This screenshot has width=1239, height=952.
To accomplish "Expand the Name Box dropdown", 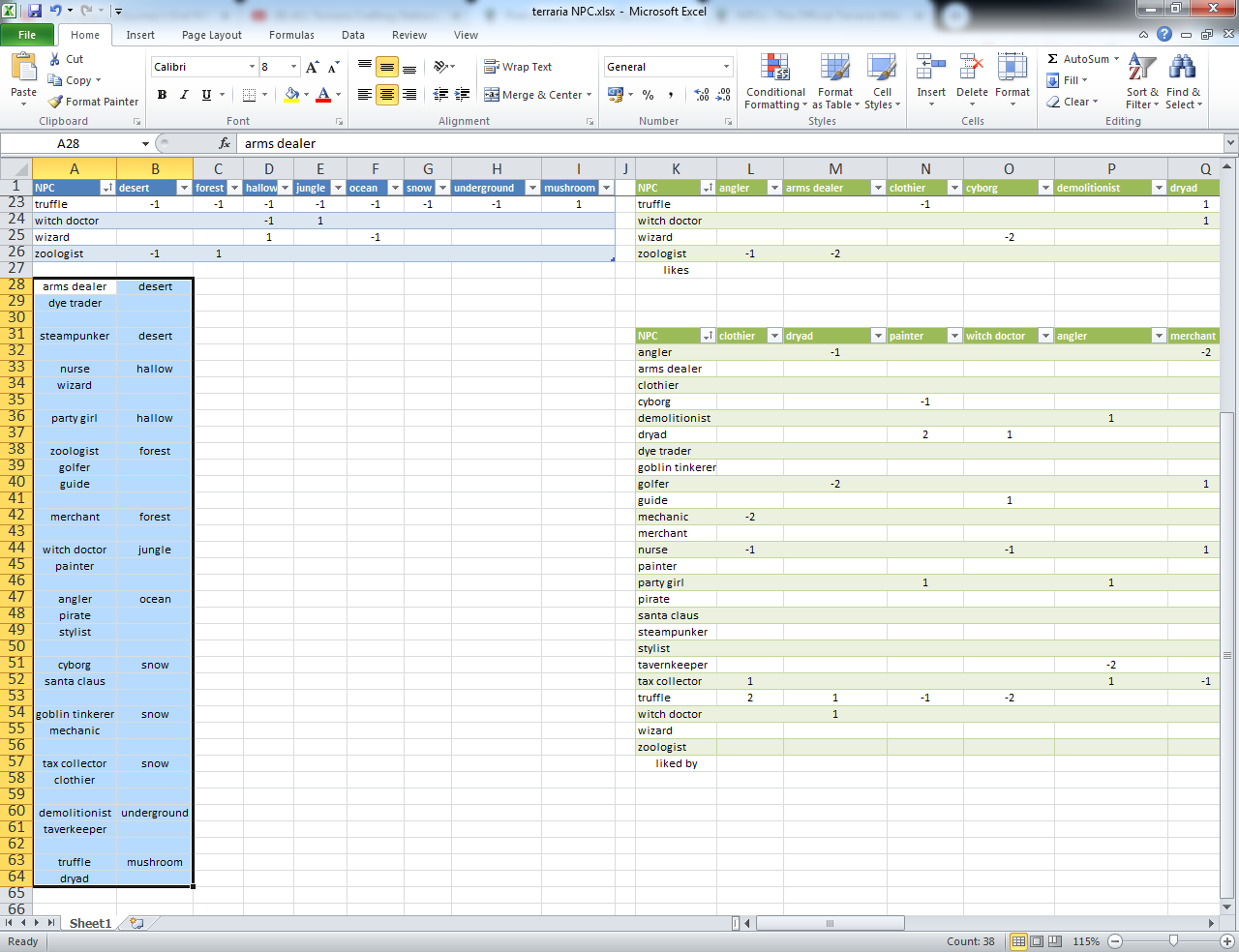I will pyautogui.click(x=145, y=143).
